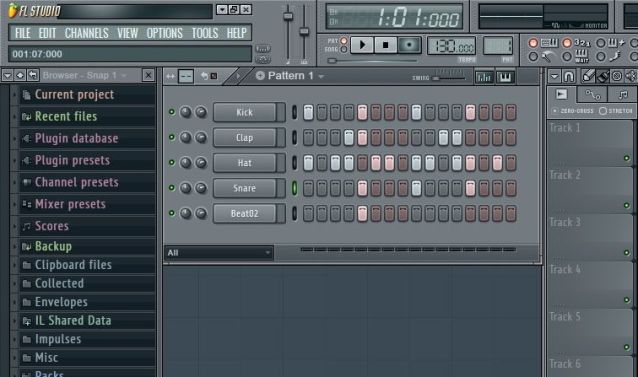Open the All channel filter dropdown

[x=219, y=253]
